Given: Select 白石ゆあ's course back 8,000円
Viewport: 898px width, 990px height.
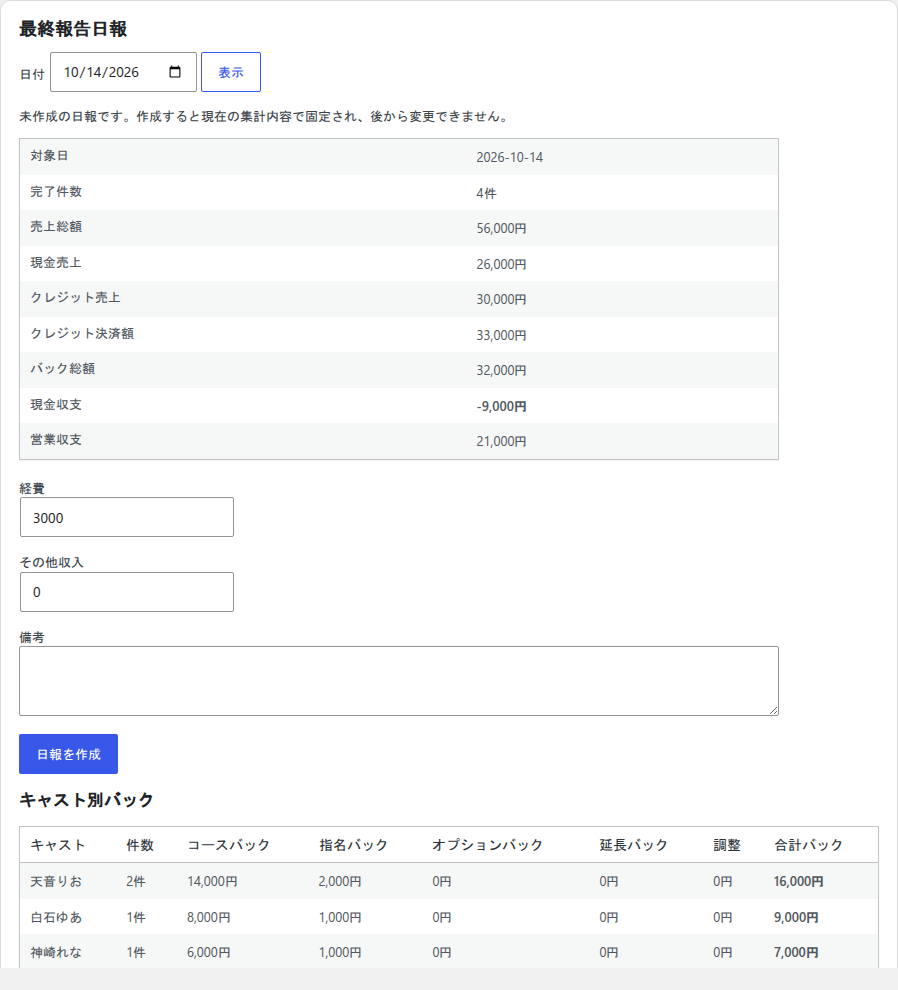Looking at the screenshot, I should point(209,917).
